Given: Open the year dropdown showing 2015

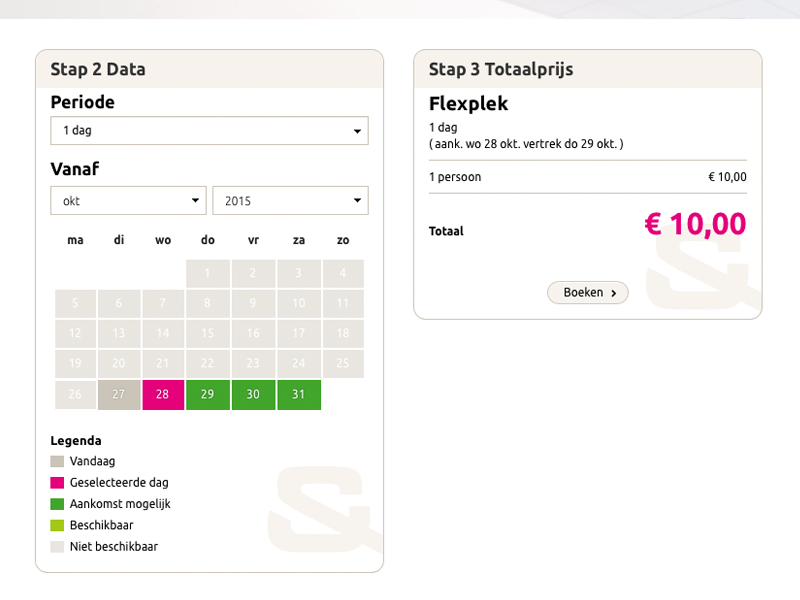Looking at the screenshot, I should click(x=290, y=201).
